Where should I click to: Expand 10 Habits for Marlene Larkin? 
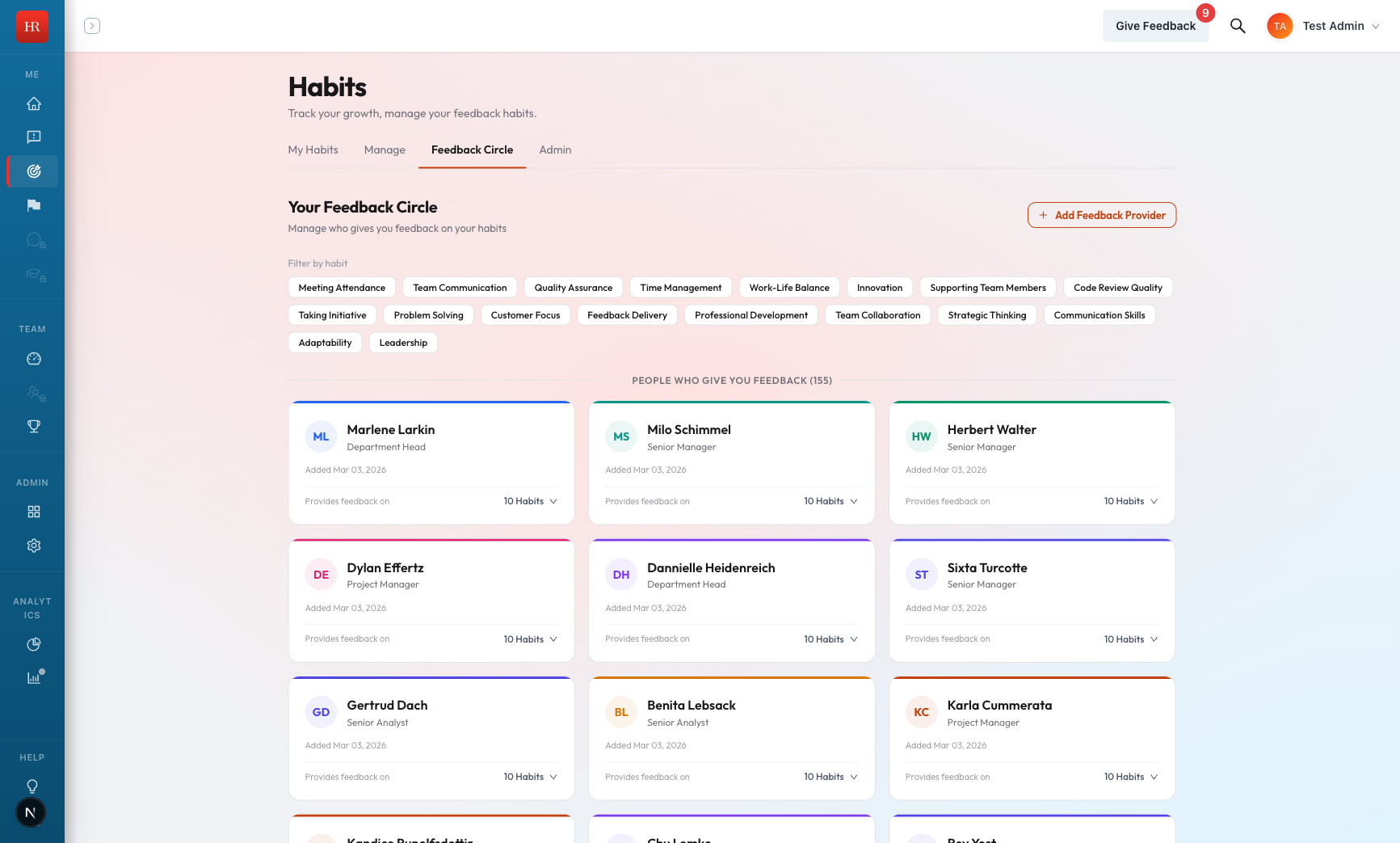530,501
